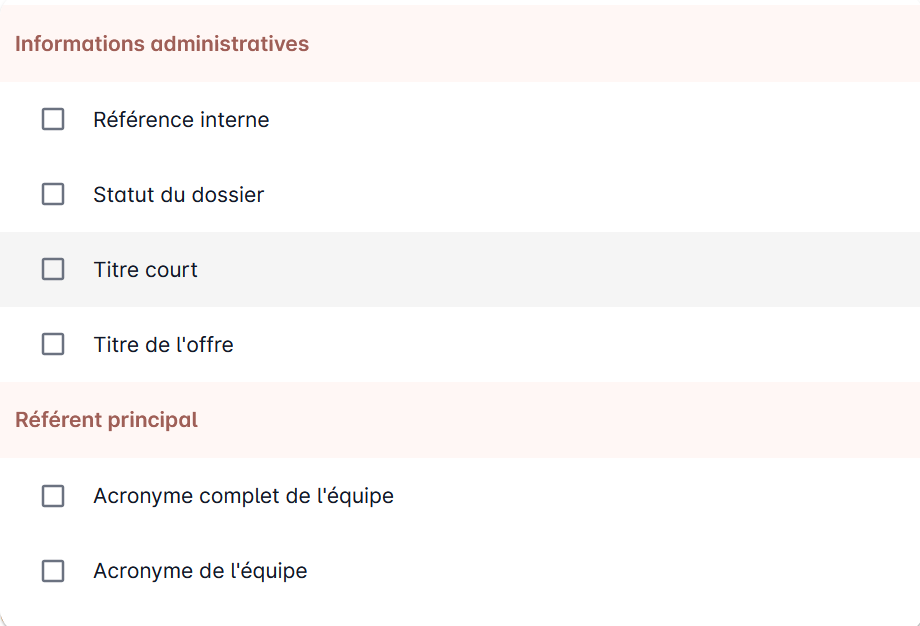Click the Statut du dossier label text
Image resolution: width=920 pixels, height=626 pixels.
[x=179, y=195]
